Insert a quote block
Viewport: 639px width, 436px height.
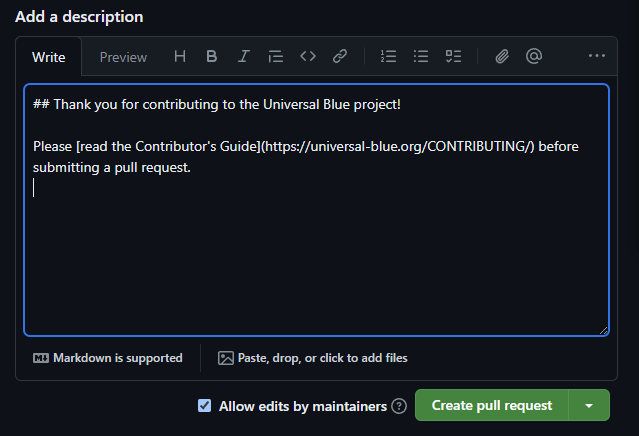coord(276,57)
